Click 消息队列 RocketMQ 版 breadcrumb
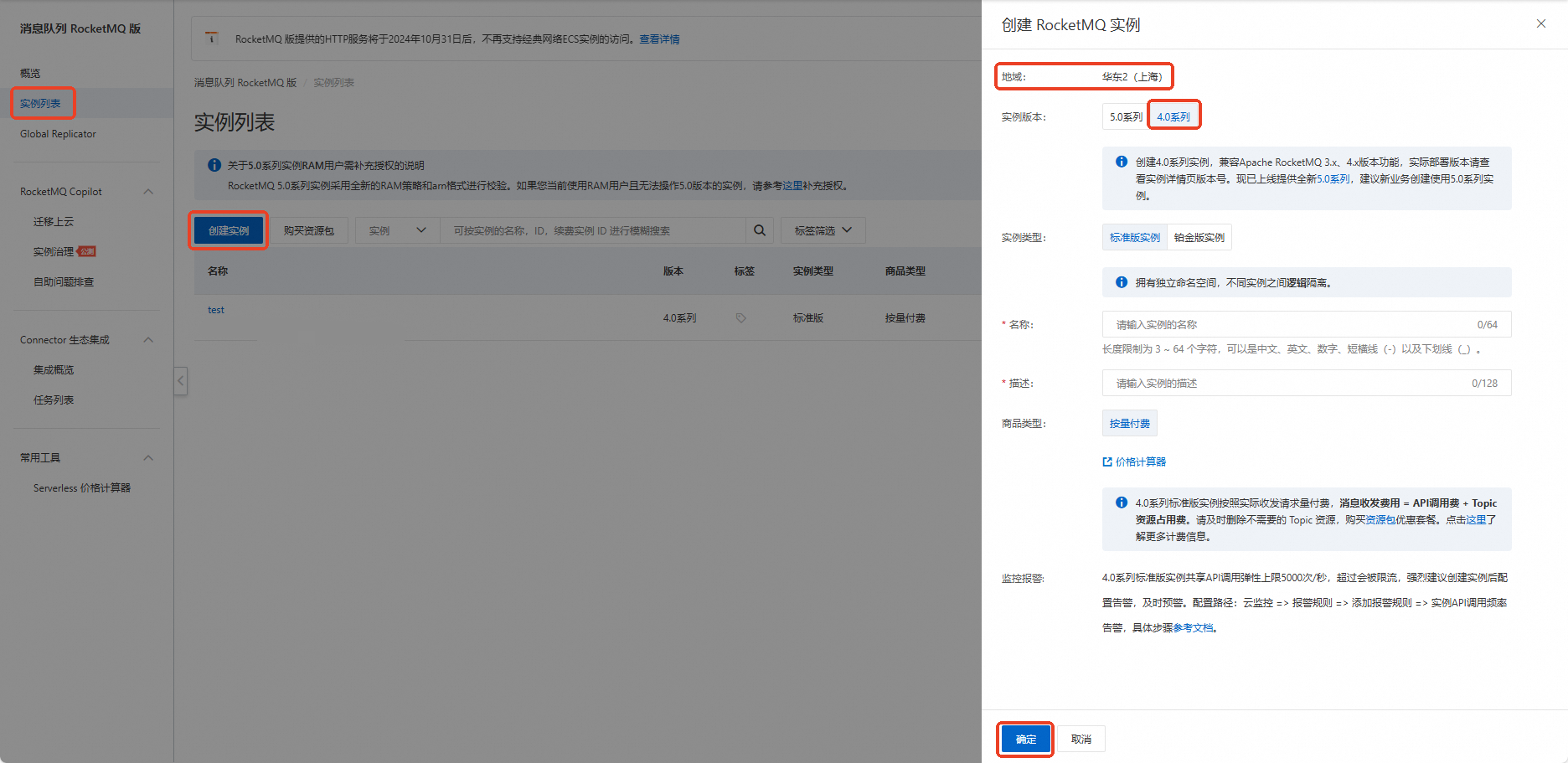 tap(245, 82)
